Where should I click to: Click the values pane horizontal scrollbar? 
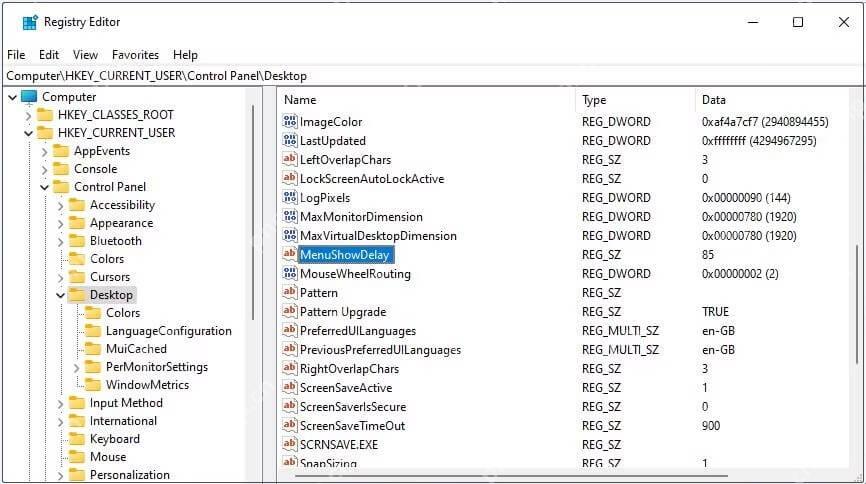pos(511,475)
